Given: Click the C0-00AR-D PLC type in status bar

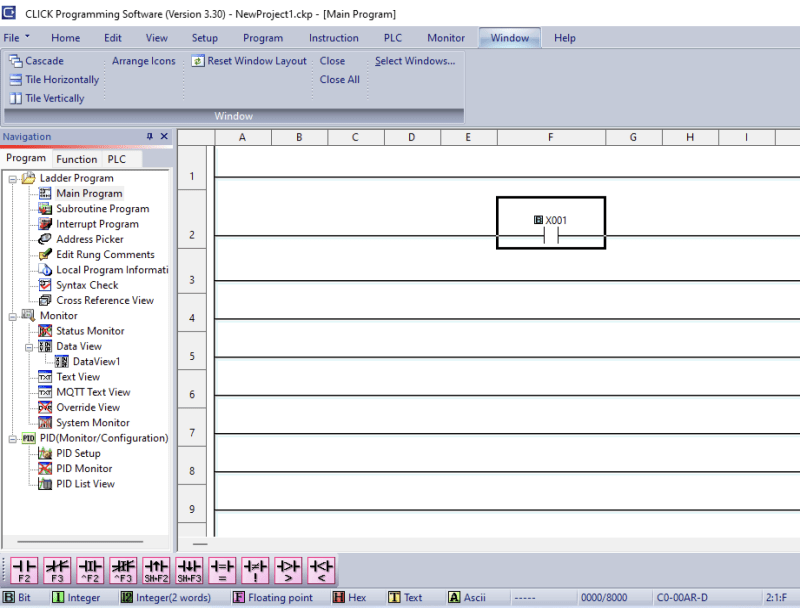Looking at the screenshot, I should [x=682, y=597].
